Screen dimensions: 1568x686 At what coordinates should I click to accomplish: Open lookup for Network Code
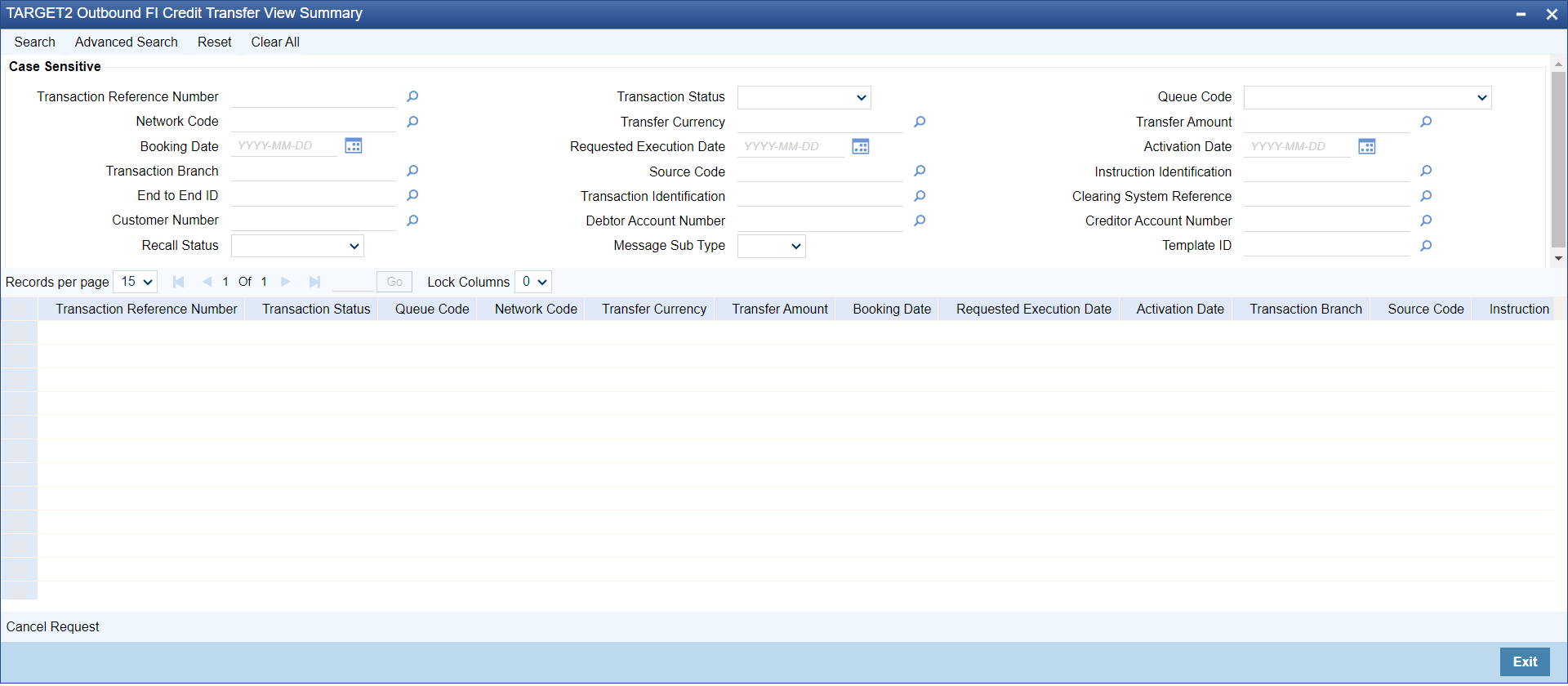[x=412, y=122]
